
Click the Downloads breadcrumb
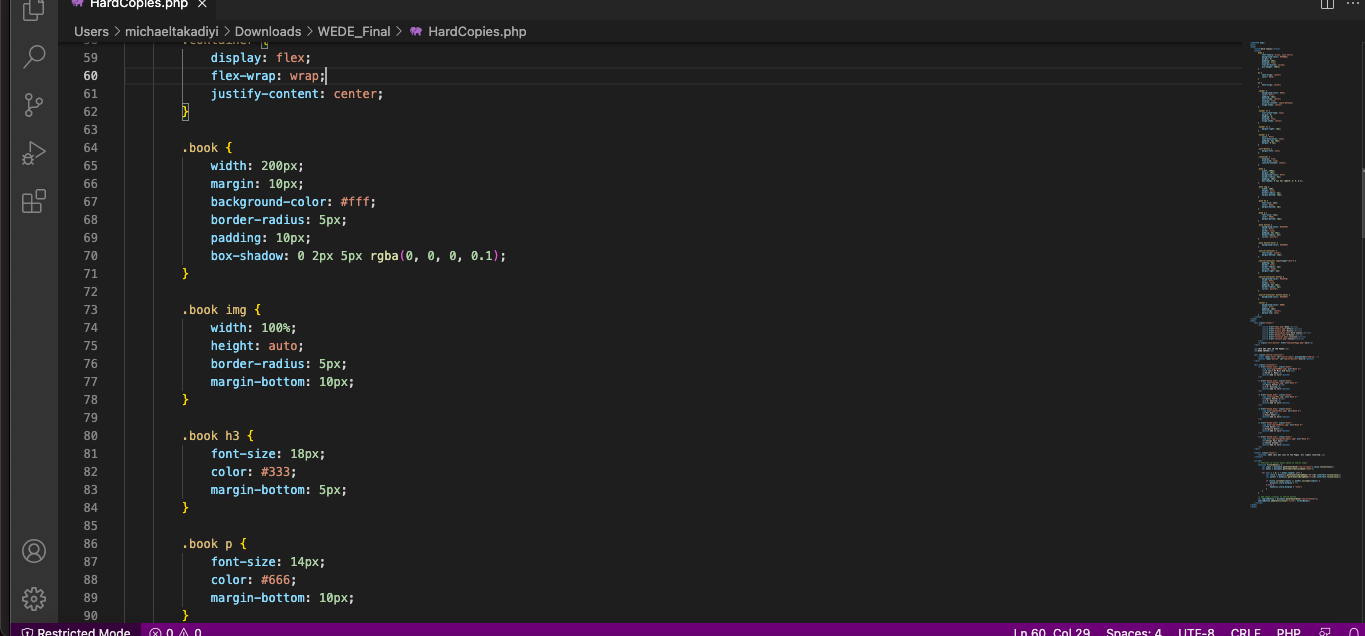click(268, 31)
